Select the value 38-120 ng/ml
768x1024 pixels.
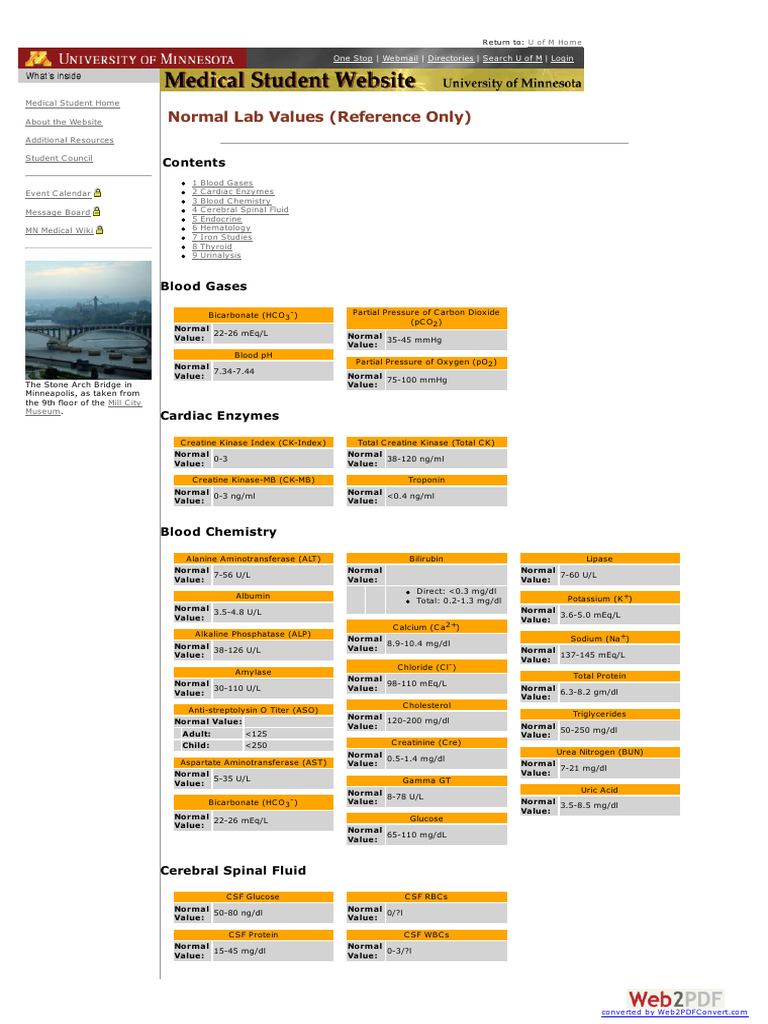[x=416, y=459]
